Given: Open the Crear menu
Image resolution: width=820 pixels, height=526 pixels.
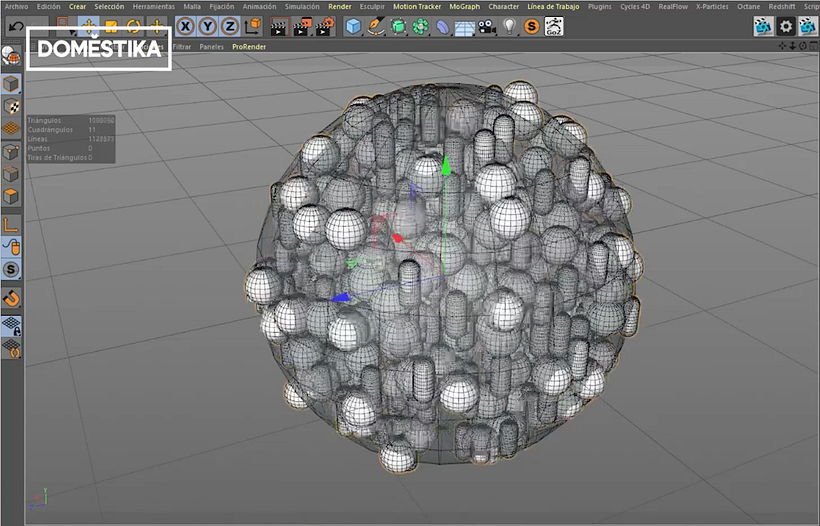Looking at the screenshot, I should click(x=77, y=6).
